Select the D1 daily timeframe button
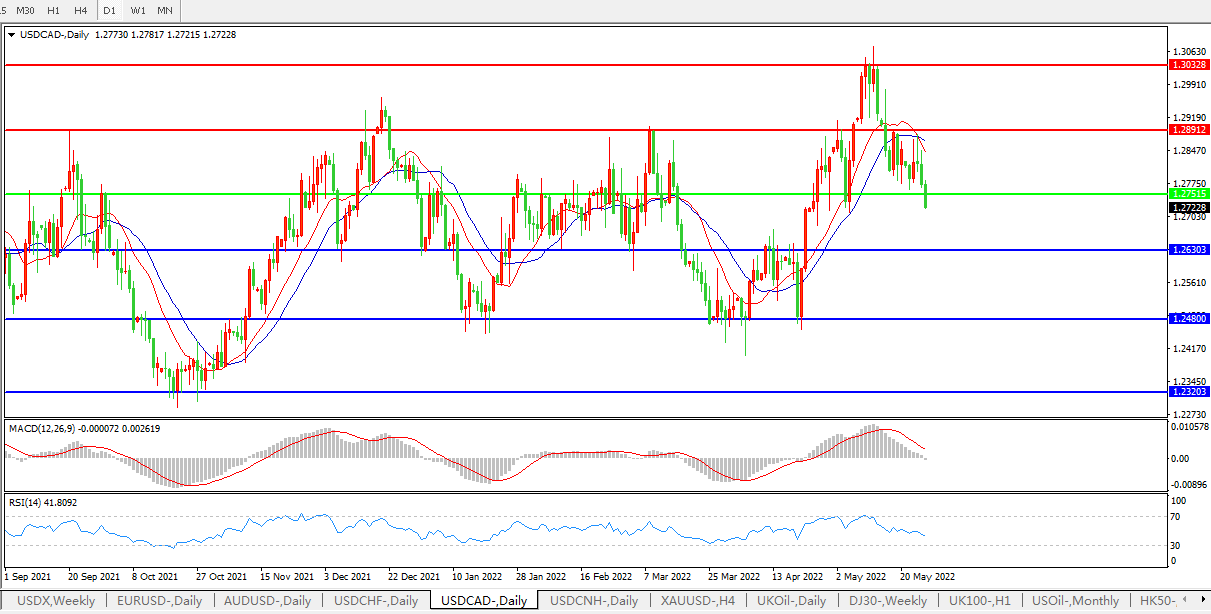1211x614 pixels. 110,10
